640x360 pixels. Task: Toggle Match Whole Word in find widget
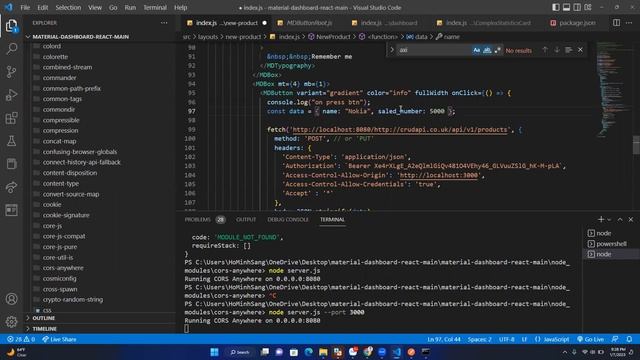pyautogui.click(x=487, y=50)
